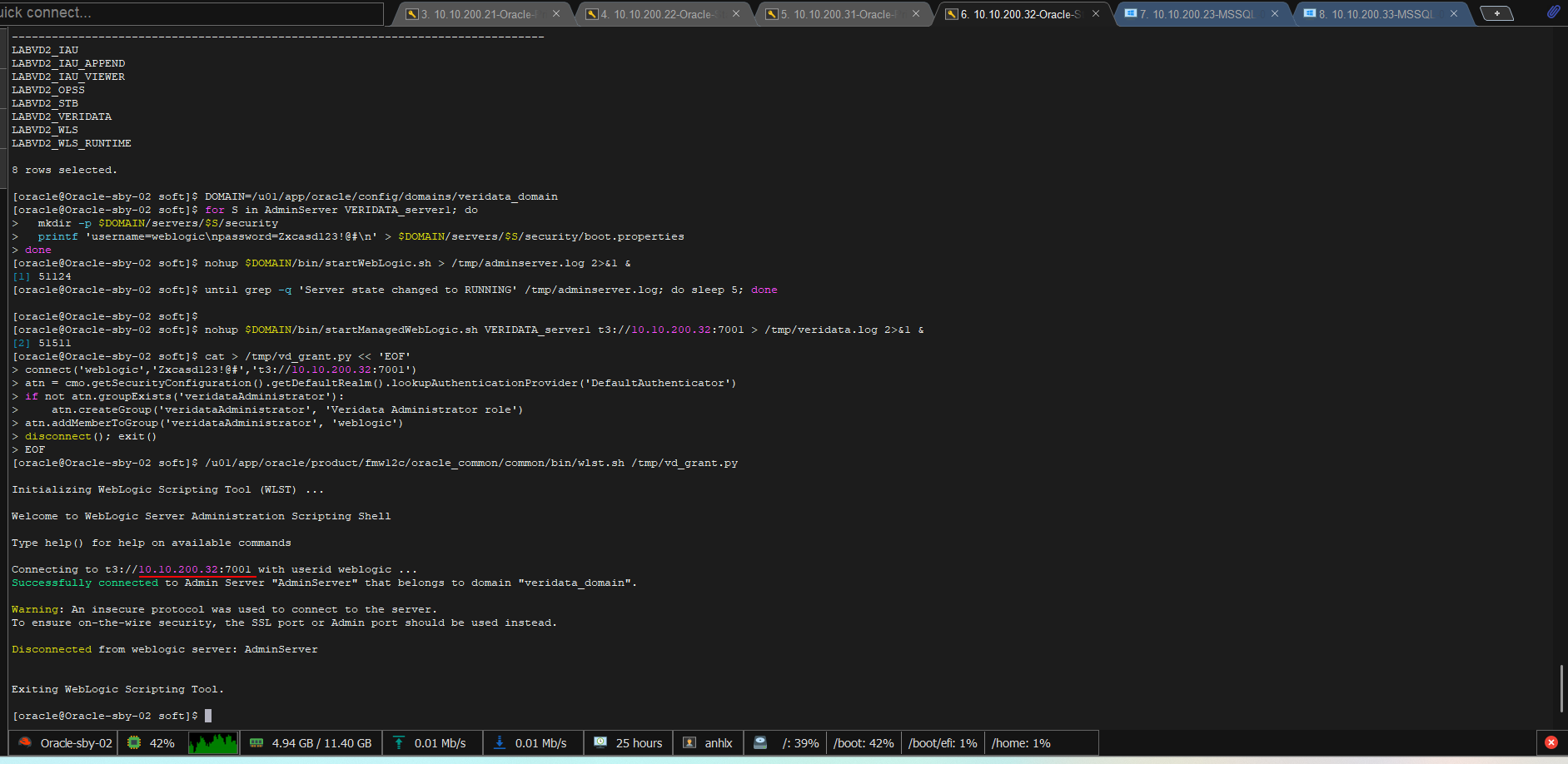Close the 10.10.200.22-Oracle tab
Viewport: 1568px width, 764px height.
(736, 13)
